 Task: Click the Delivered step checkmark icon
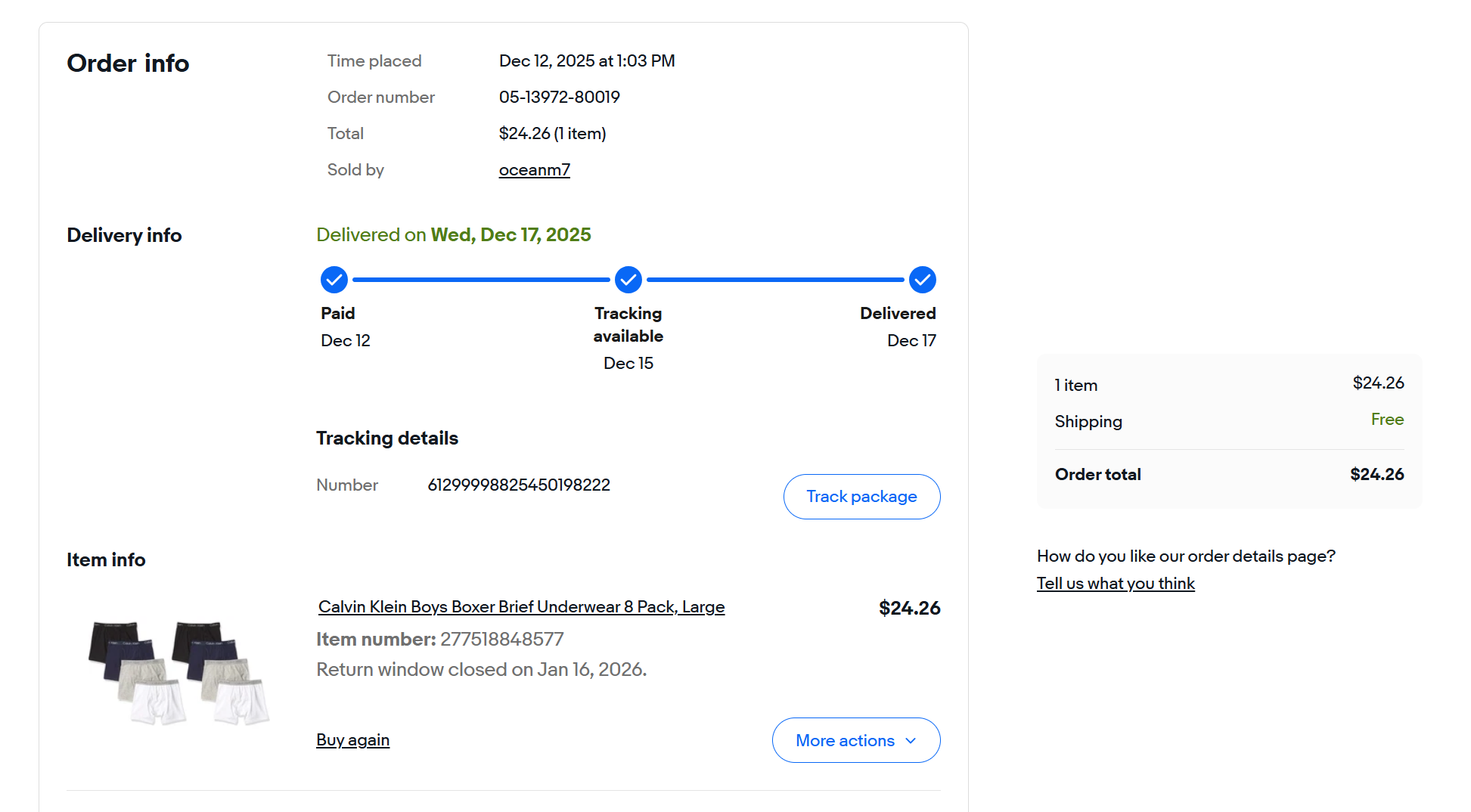pyautogui.click(x=922, y=280)
